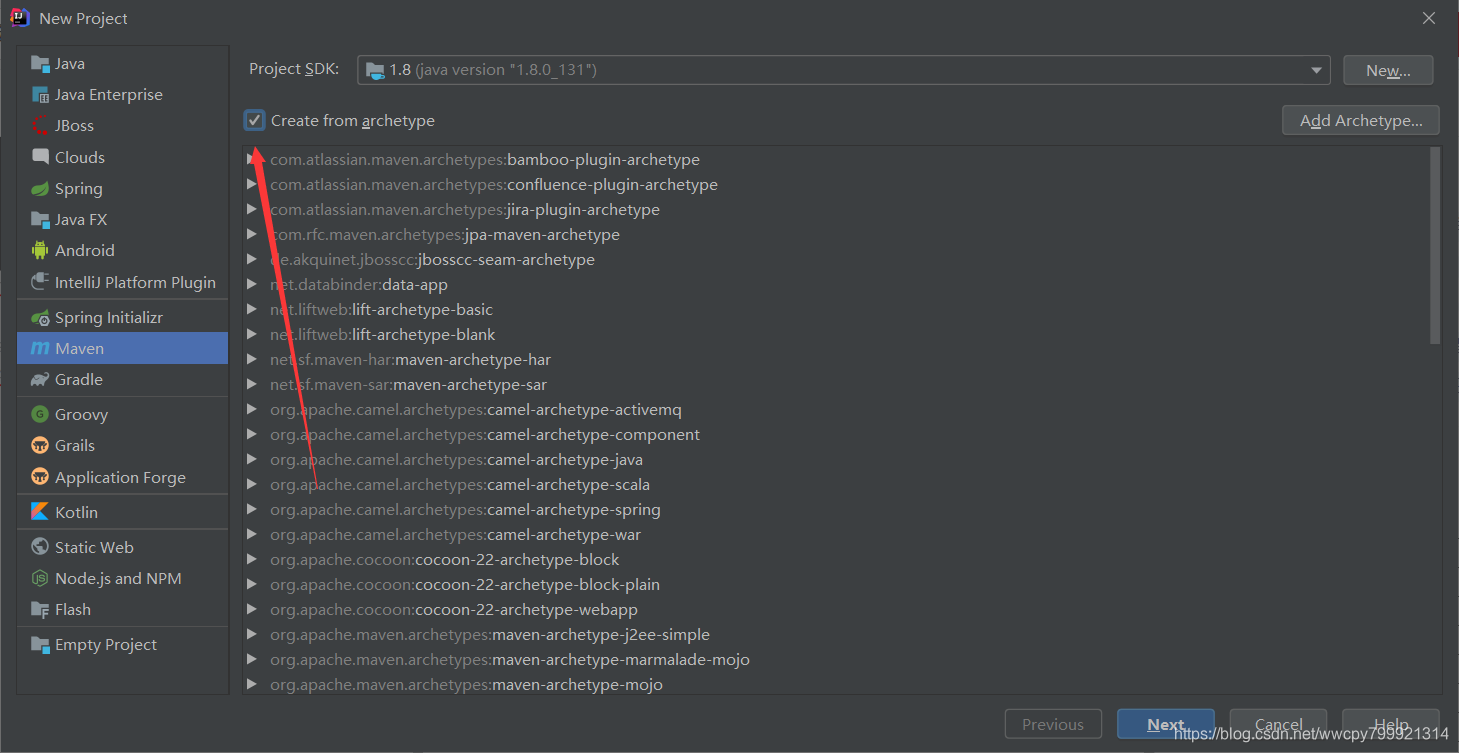
Task: Select maven-archetype-har entry
Action: (410, 360)
